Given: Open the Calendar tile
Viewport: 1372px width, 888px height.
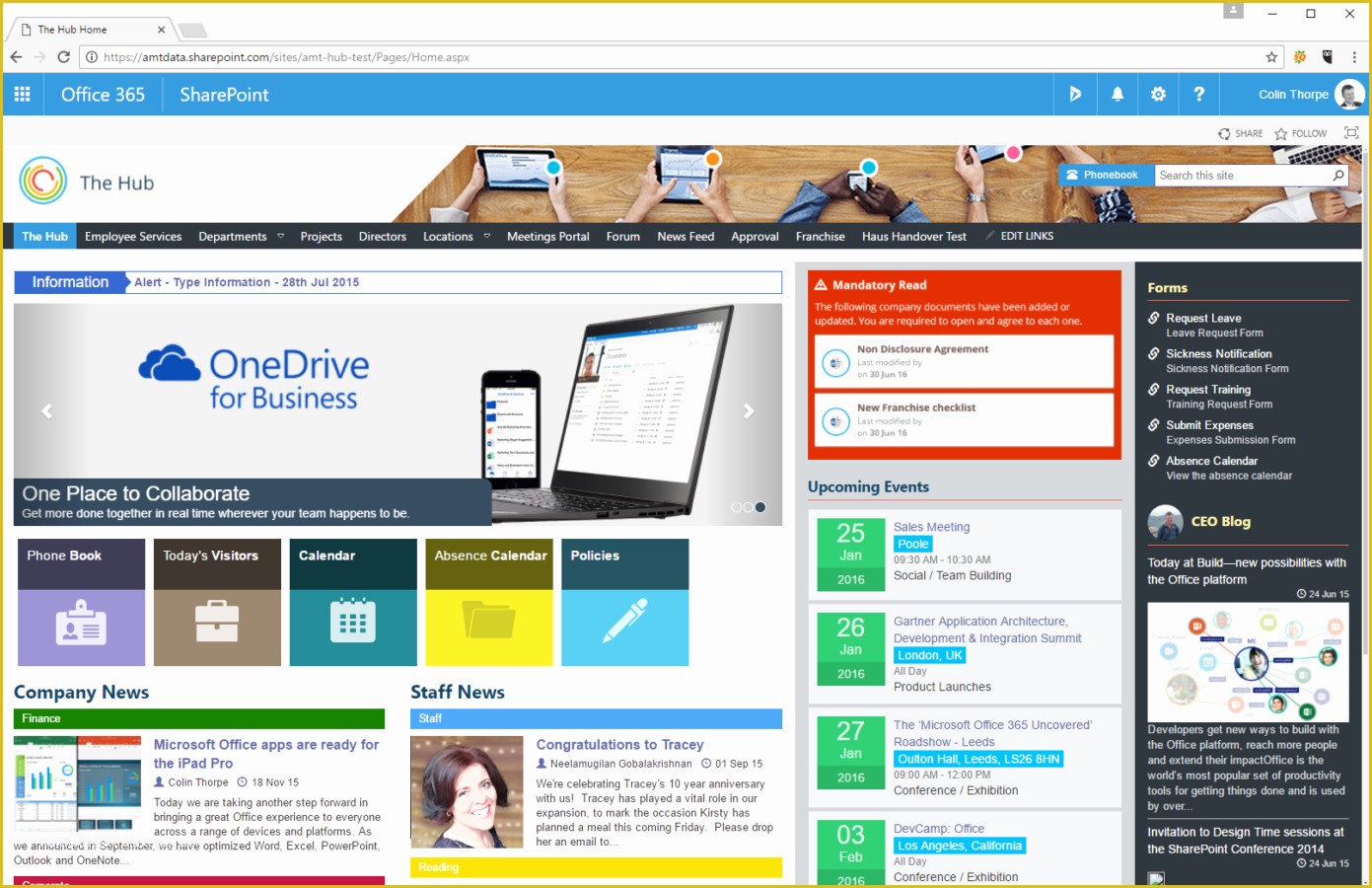Looking at the screenshot, I should [x=353, y=602].
